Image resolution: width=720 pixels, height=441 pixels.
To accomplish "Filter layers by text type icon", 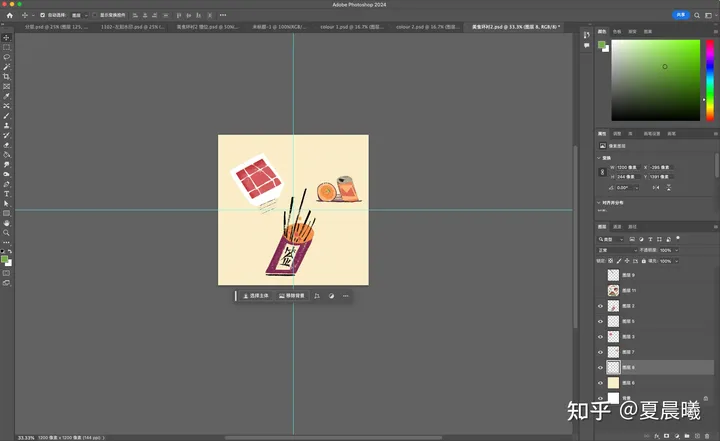I will (x=650, y=239).
